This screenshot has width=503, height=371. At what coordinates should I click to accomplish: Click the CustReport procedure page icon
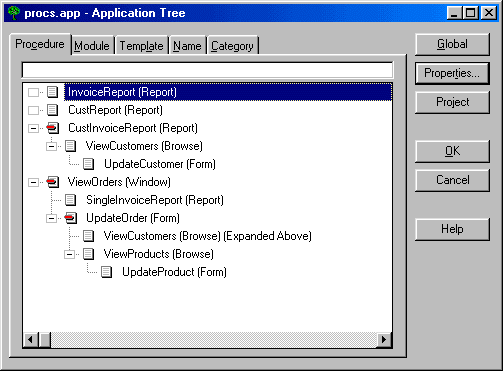(52, 110)
